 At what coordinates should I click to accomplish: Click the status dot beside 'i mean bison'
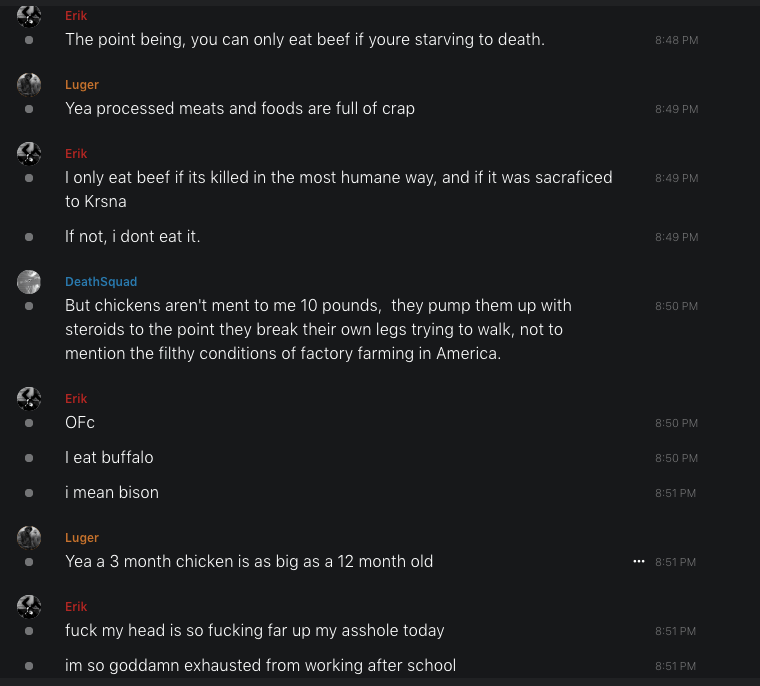29,493
